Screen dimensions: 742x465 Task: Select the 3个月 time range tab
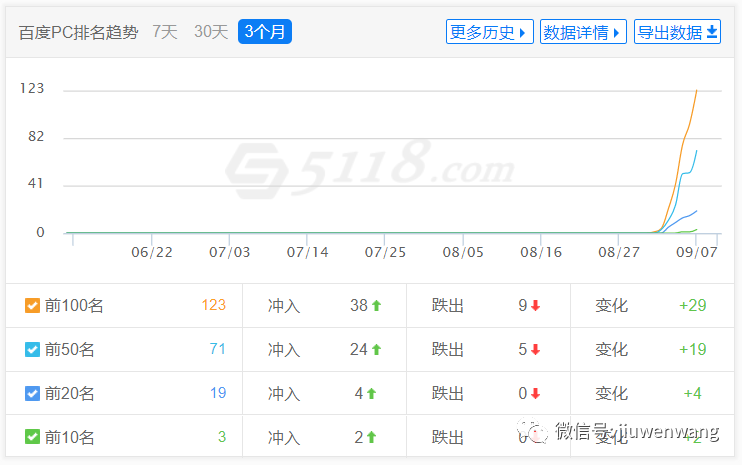(265, 32)
